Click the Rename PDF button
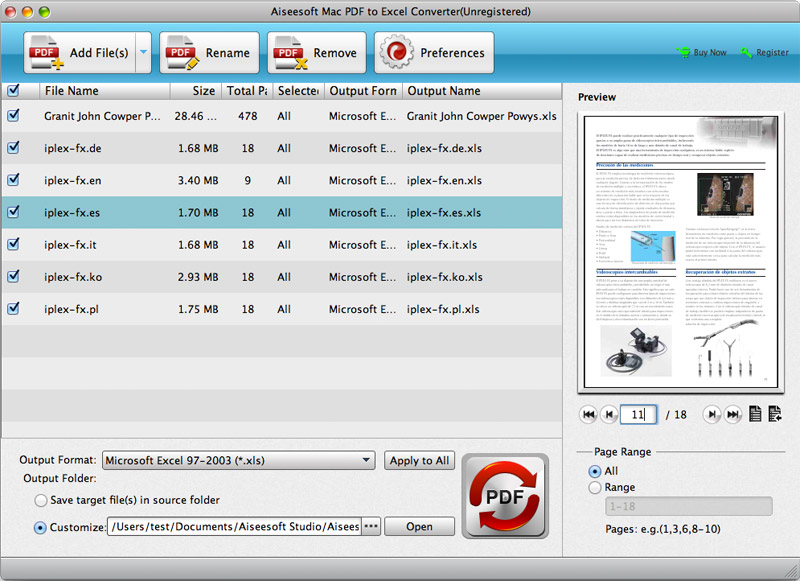800x581 pixels. 209,52
